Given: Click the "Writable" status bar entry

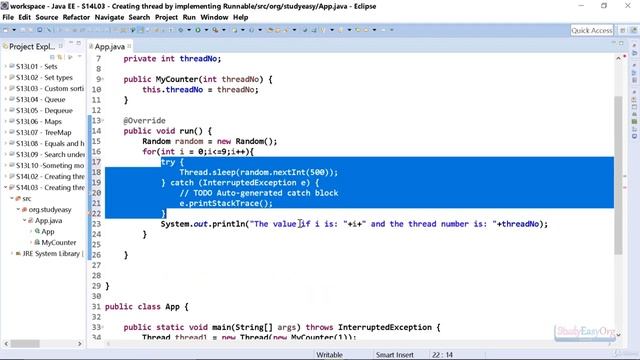Looking at the screenshot, I should click(329, 355).
